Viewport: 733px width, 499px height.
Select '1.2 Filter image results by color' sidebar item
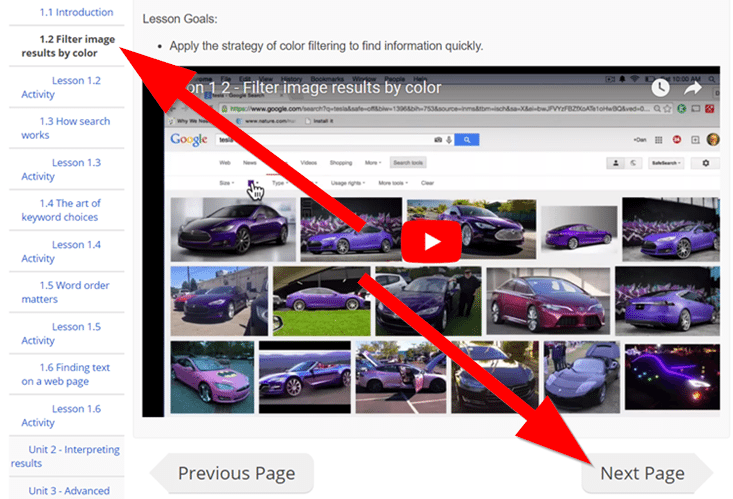[x=68, y=46]
